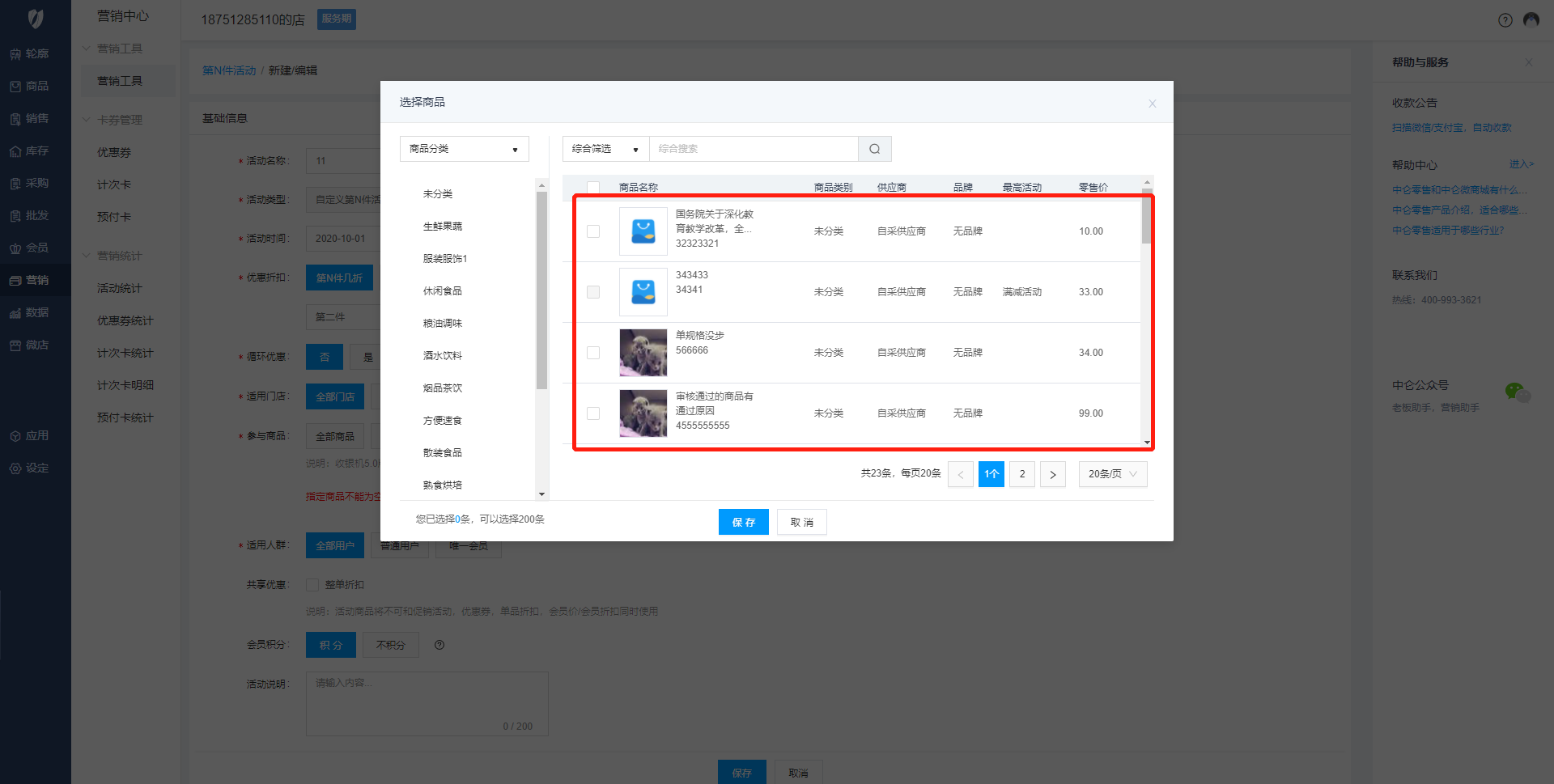Go to the next page arrow
Screen dimensions: 1554x784
[1052, 474]
